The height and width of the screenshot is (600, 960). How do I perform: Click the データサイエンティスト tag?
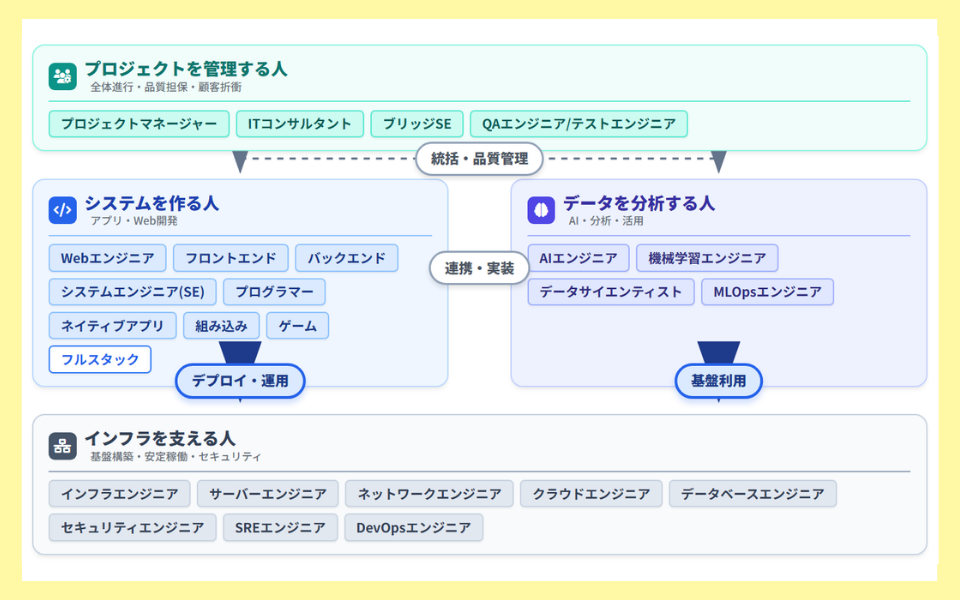point(611,292)
